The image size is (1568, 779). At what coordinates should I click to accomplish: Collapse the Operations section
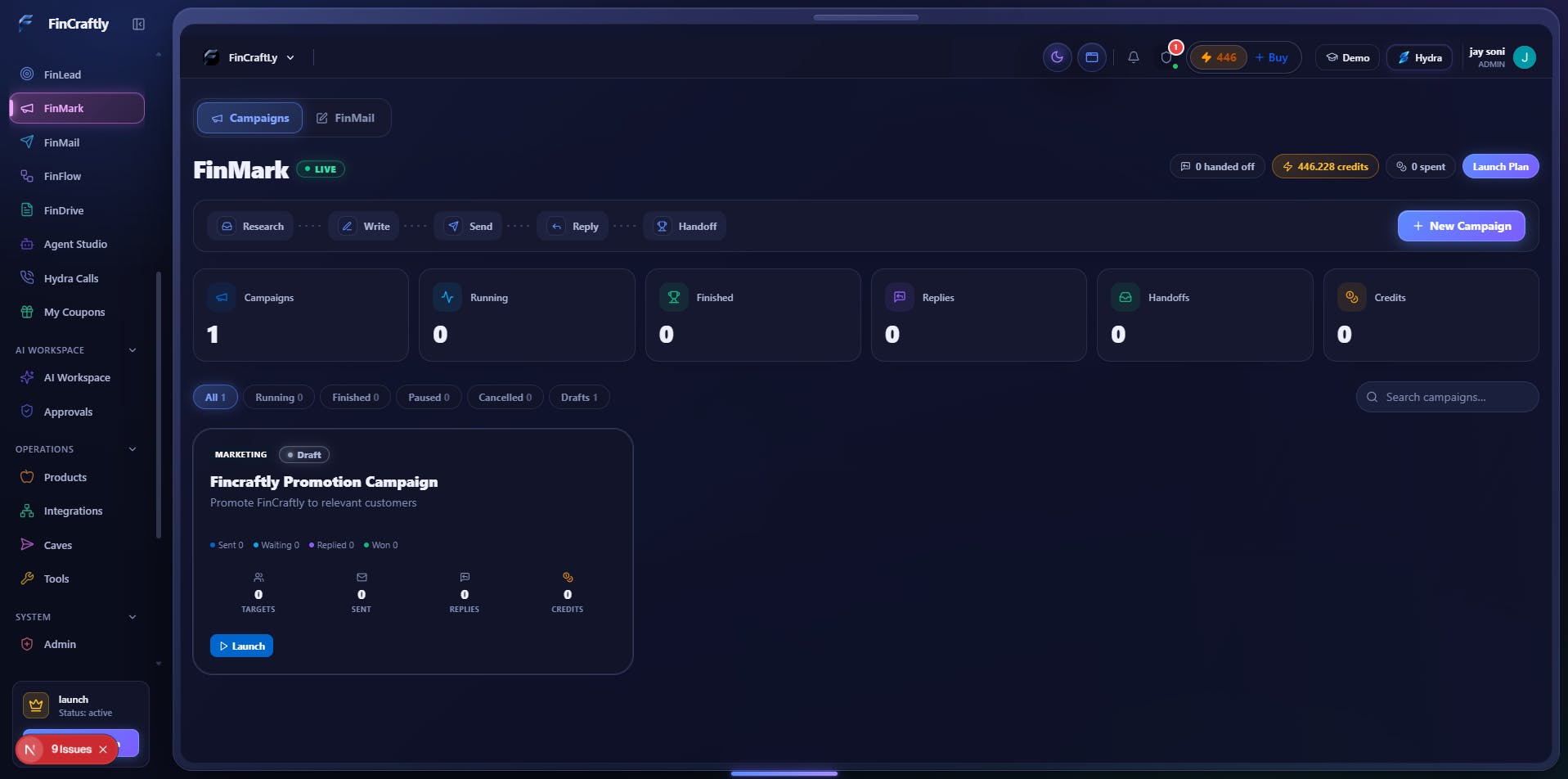tap(133, 449)
